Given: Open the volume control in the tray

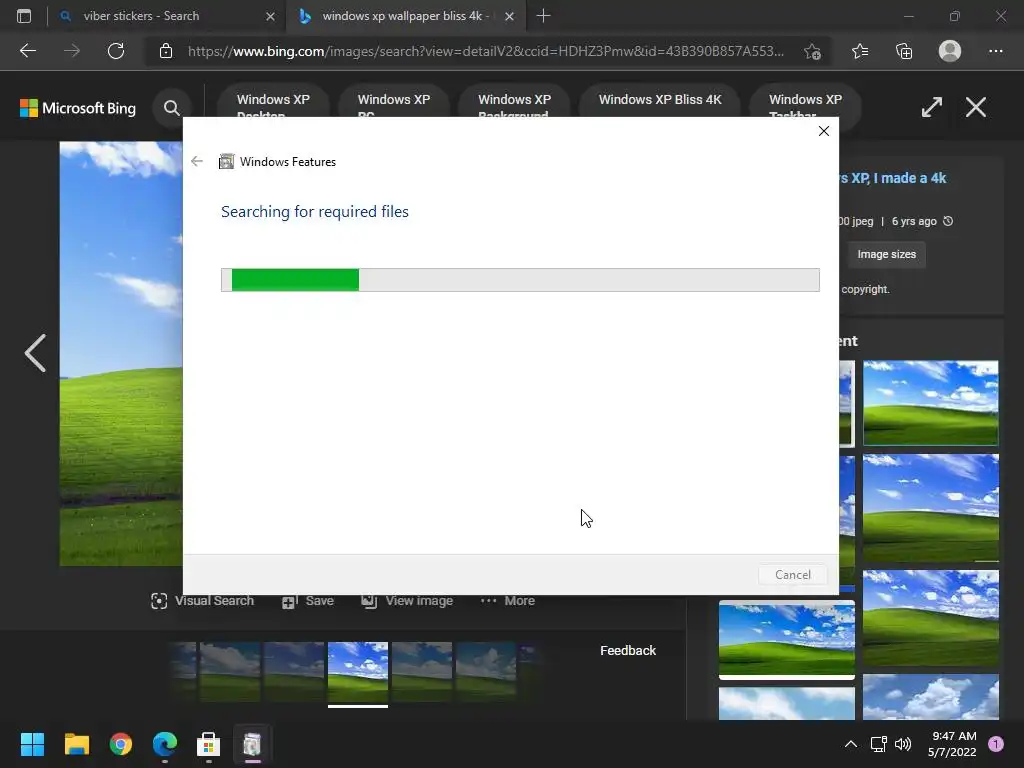Looking at the screenshot, I should pyautogui.click(x=903, y=744).
